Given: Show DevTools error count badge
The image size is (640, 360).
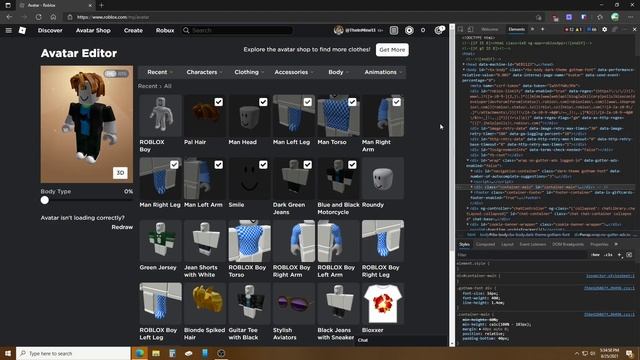Looking at the screenshot, I should (569, 29).
